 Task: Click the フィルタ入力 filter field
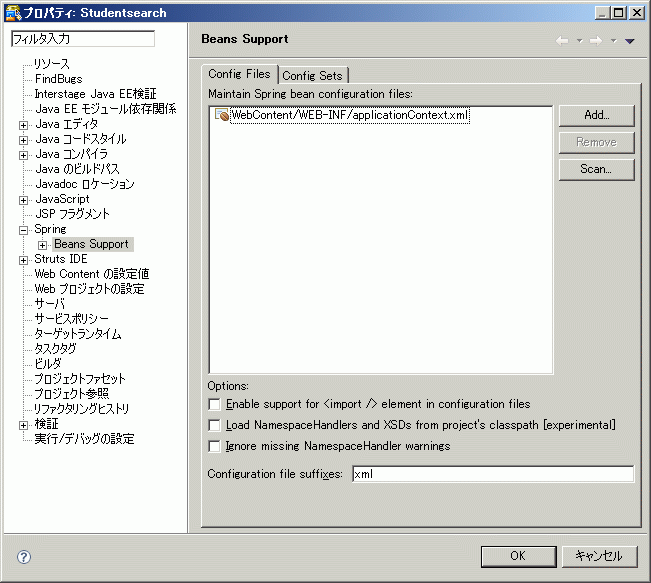point(83,39)
